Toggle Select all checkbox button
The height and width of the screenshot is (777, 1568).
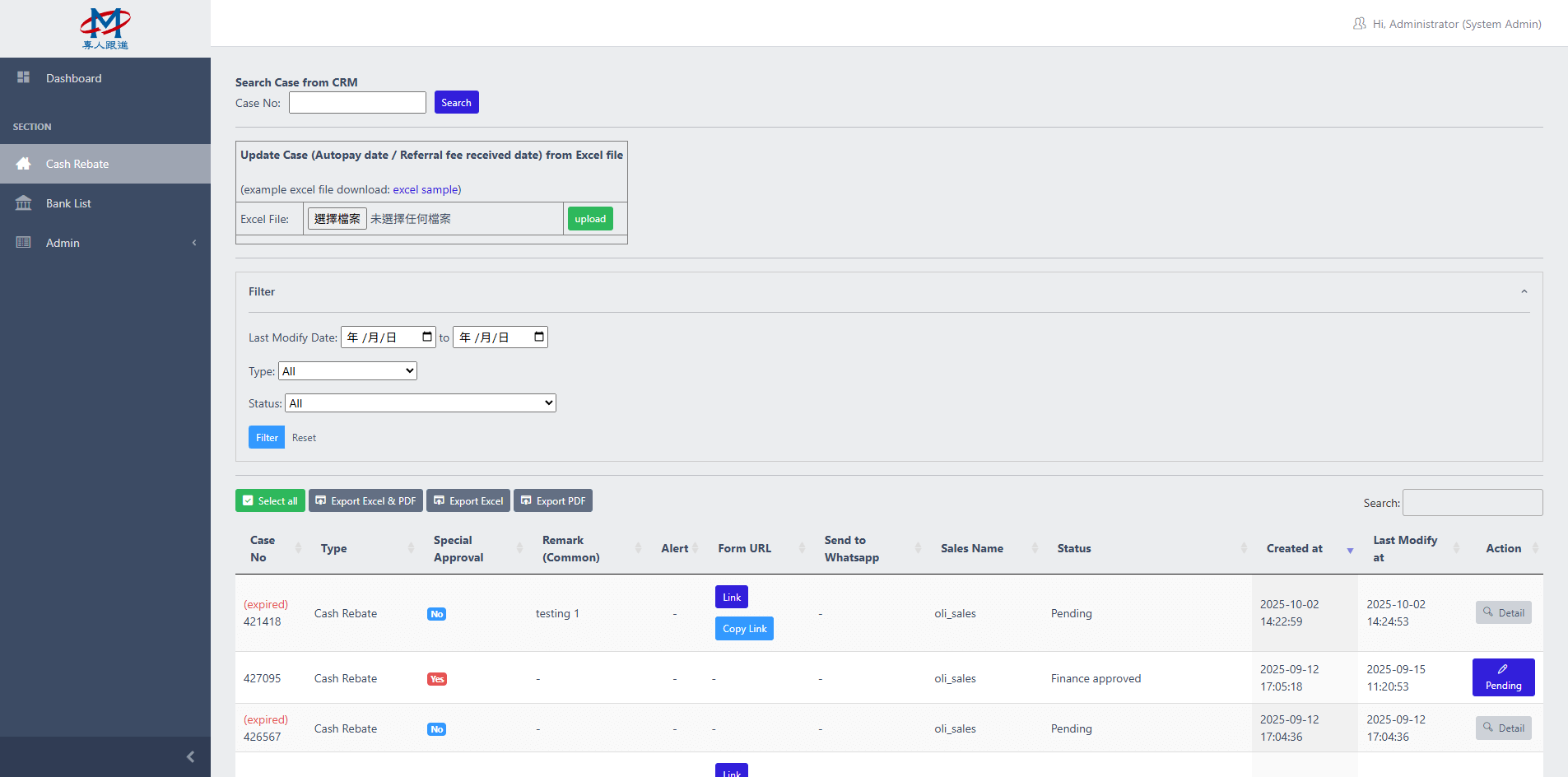(x=270, y=500)
